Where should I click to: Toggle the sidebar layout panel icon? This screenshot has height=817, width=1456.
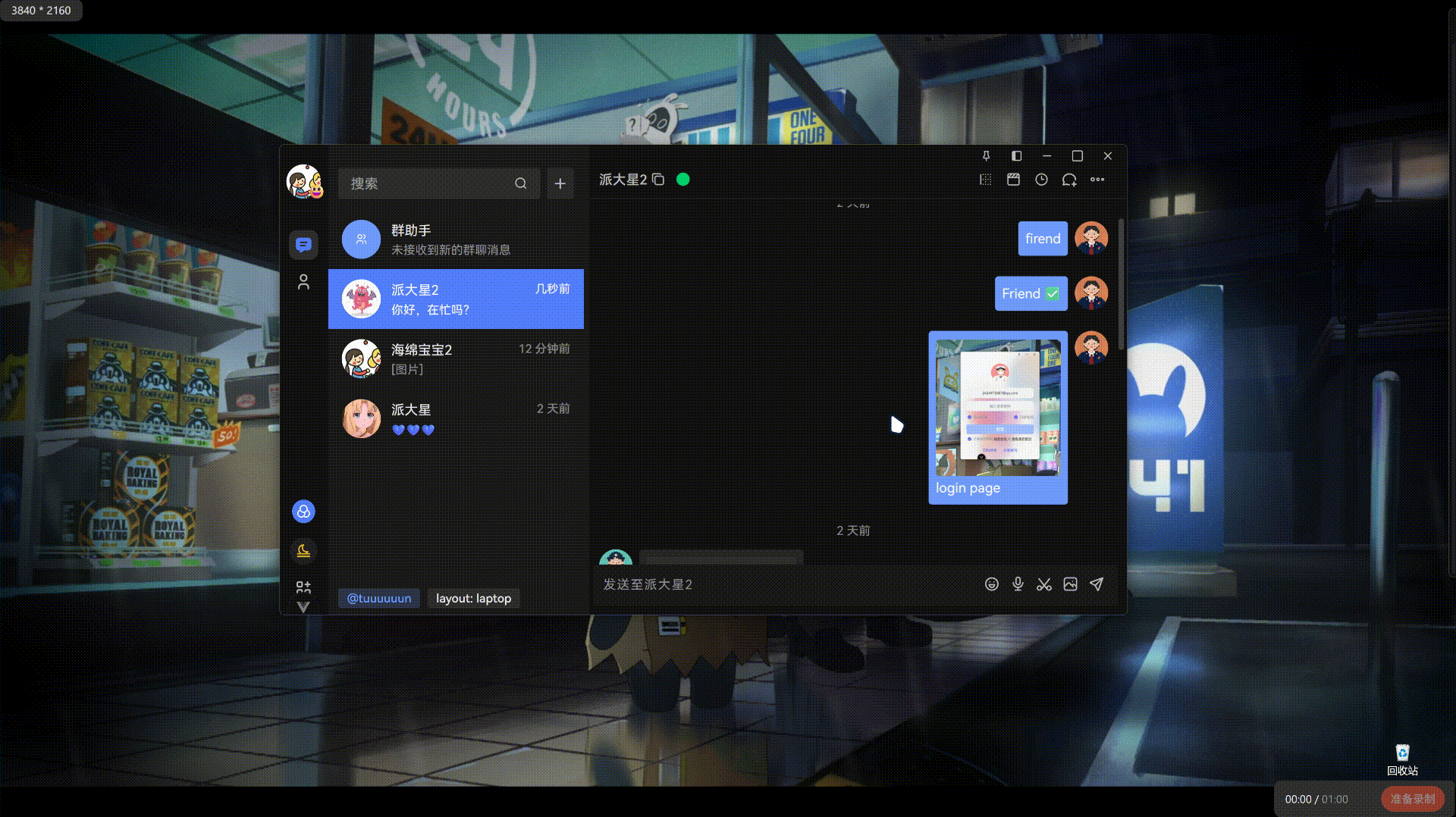click(x=1016, y=156)
